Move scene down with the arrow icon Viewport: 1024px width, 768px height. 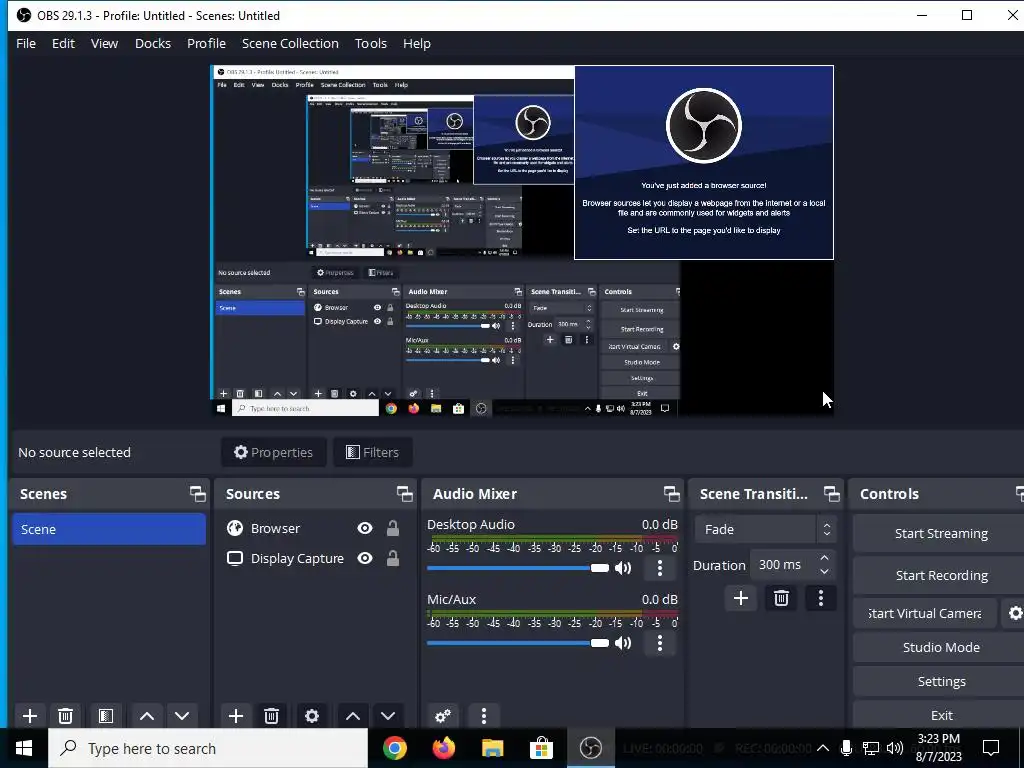[182, 716]
